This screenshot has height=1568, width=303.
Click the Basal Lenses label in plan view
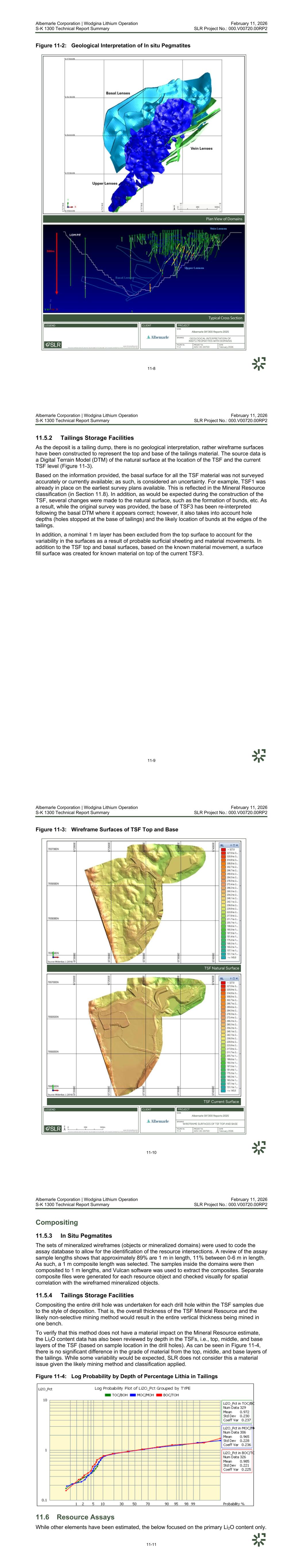(x=118, y=93)
